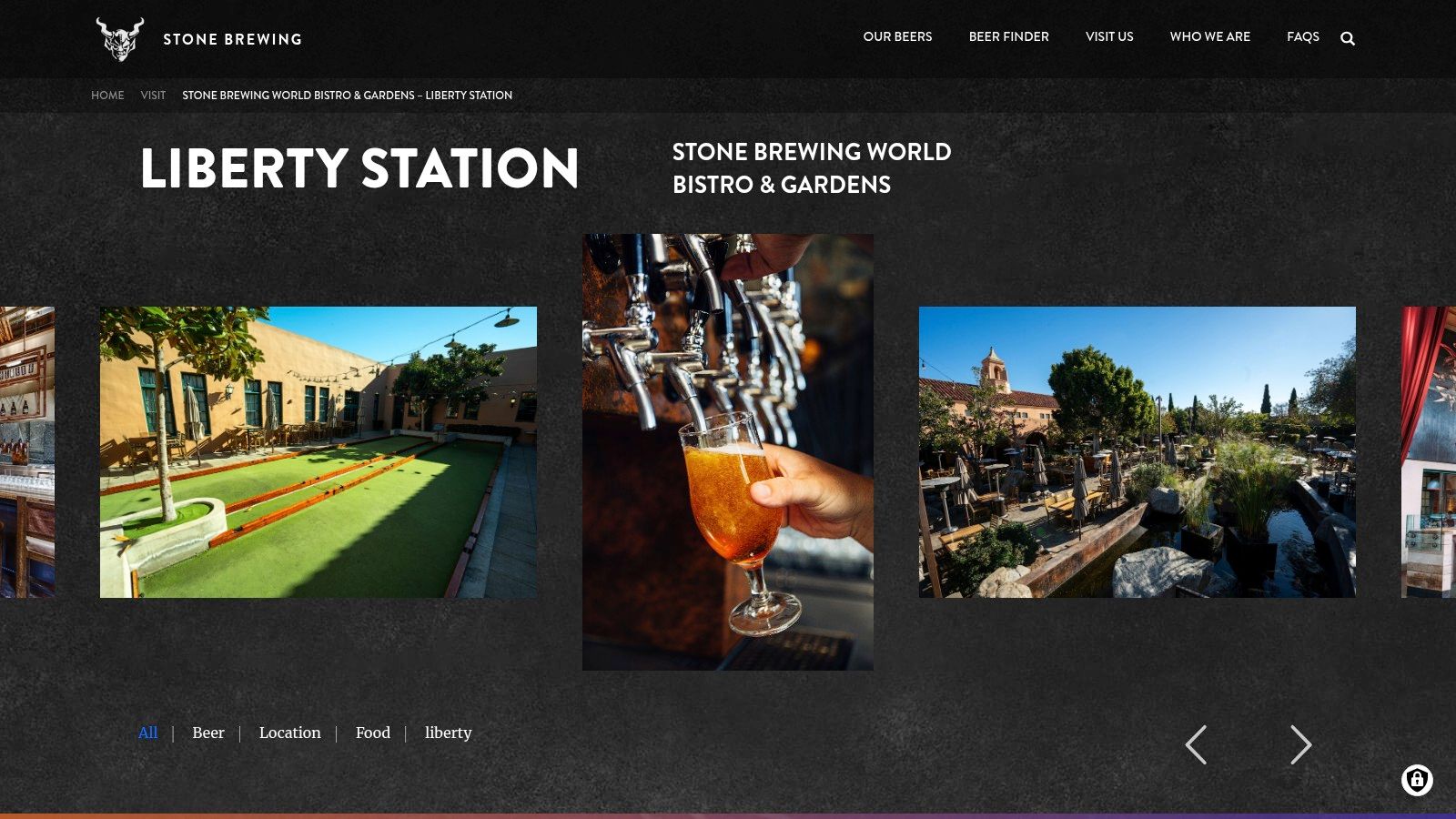Viewport: 1456px width, 819px height.
Task: Keep the All filter selected
Action: [x=148, y=732]
